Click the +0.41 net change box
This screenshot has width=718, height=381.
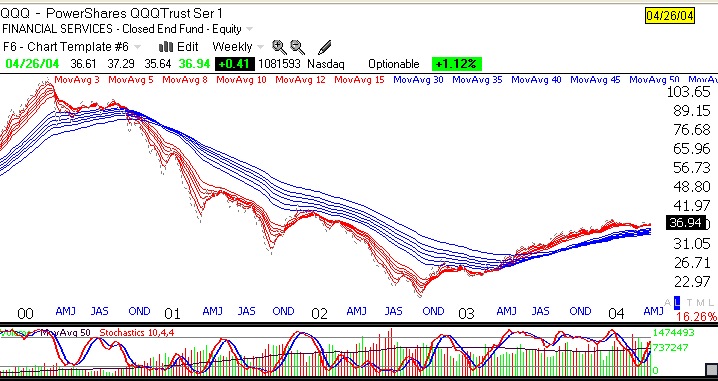coord(234,64)
